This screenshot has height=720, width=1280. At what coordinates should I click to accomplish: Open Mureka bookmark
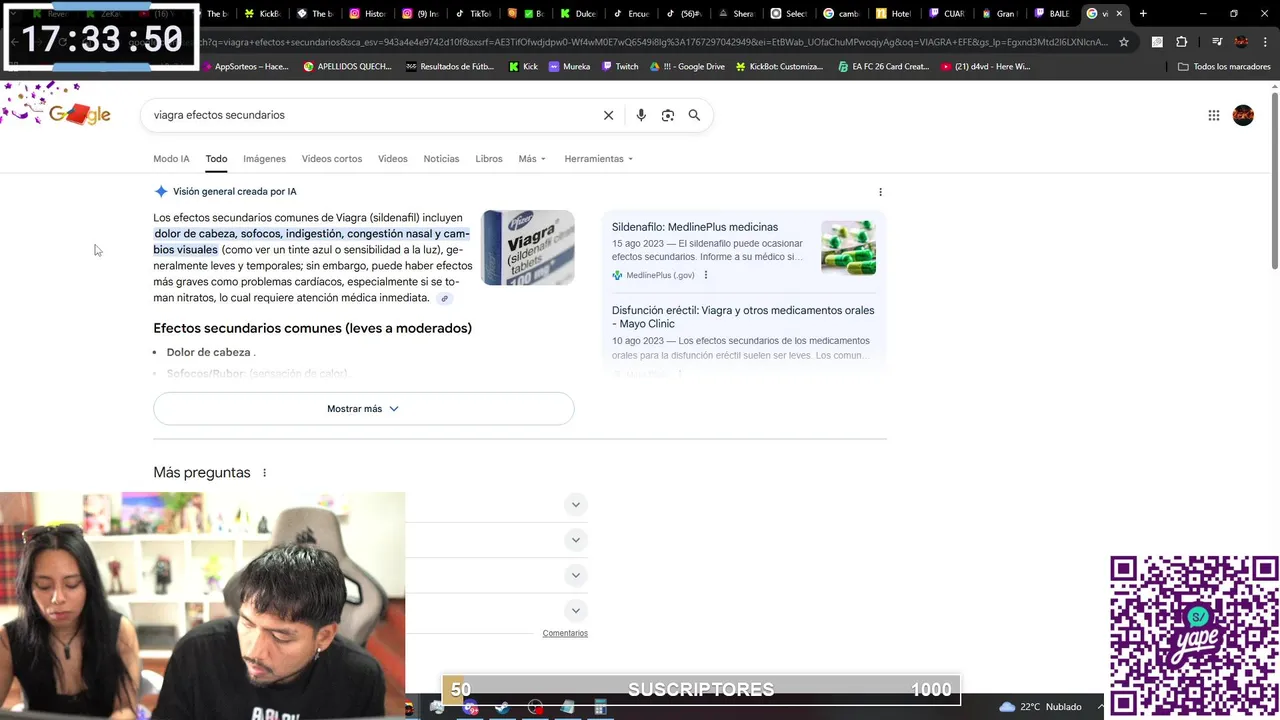point(570,66)
